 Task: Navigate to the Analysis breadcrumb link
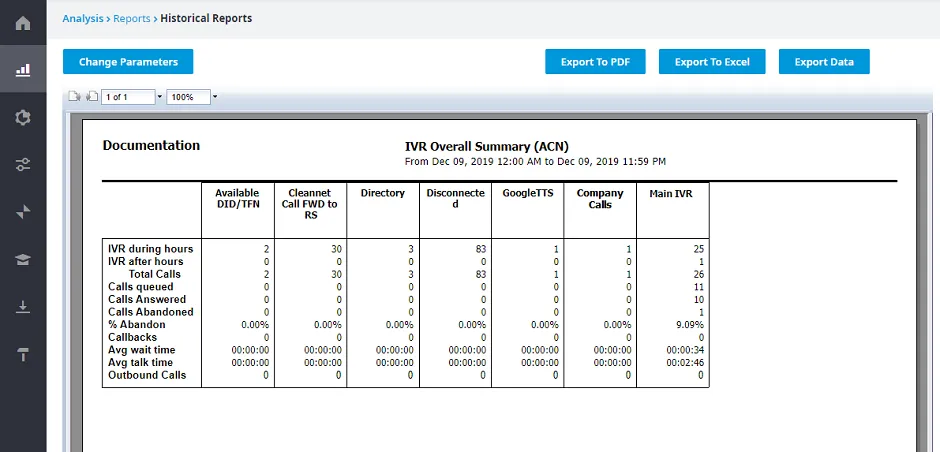[83, 19]
